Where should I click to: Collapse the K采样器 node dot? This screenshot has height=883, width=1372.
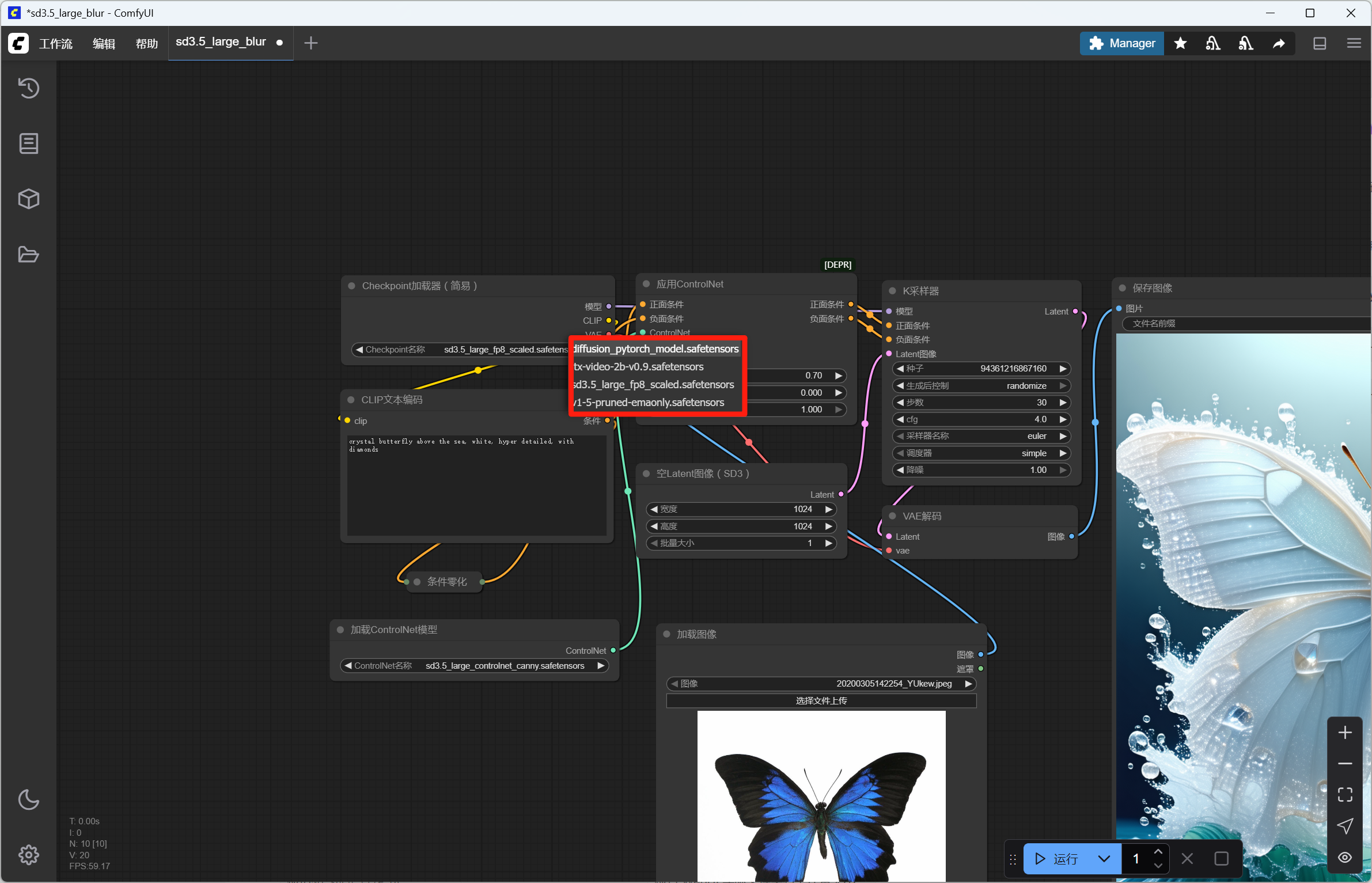pos(893,291)
